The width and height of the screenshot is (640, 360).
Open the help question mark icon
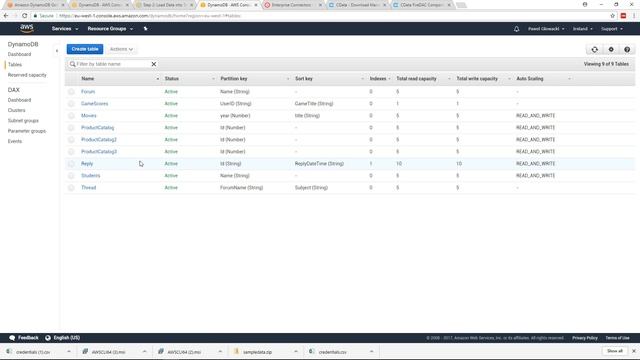[627, 49]
